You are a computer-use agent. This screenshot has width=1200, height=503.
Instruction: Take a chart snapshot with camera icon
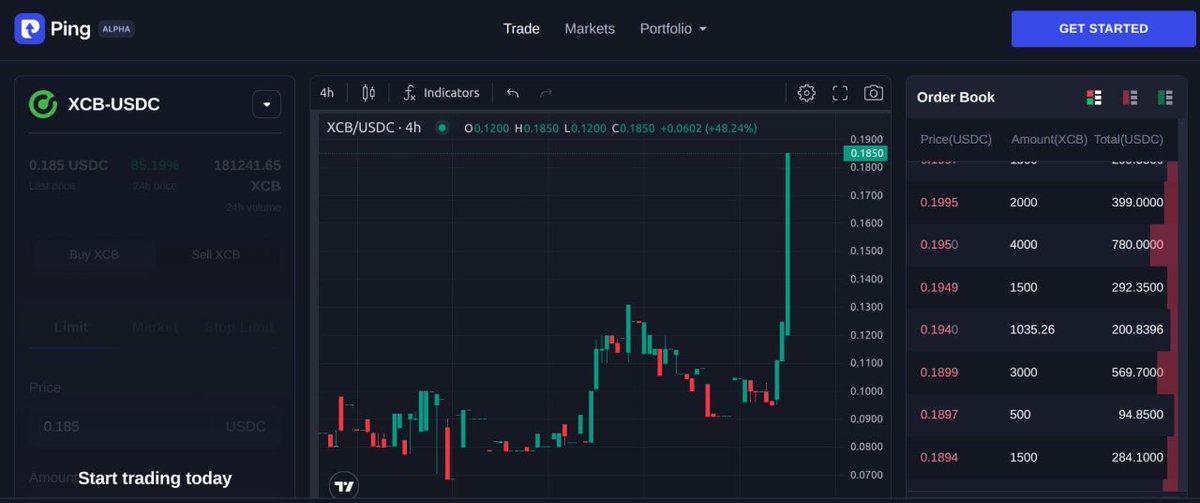point(873,93)
